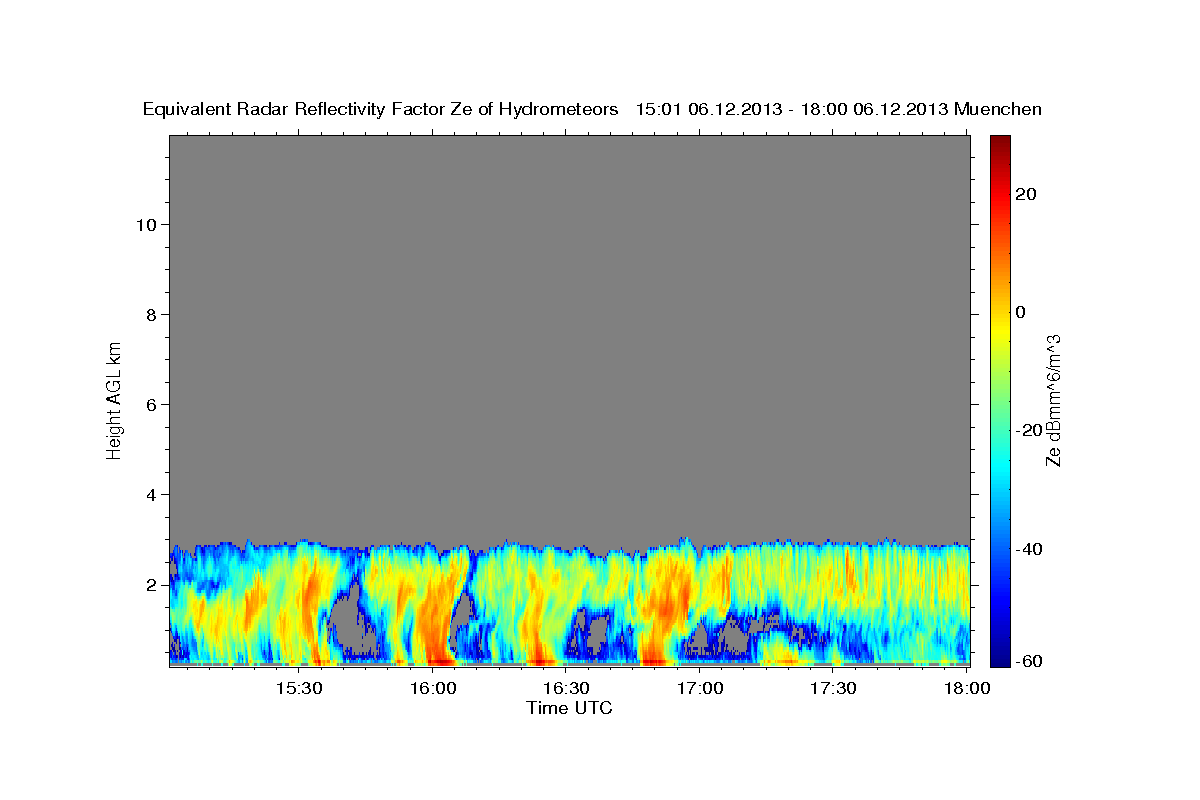Screen dimensions: 1200x800
Task: Click the height tick label '6'
Action: pyautogui.click(x=151, y=404)
